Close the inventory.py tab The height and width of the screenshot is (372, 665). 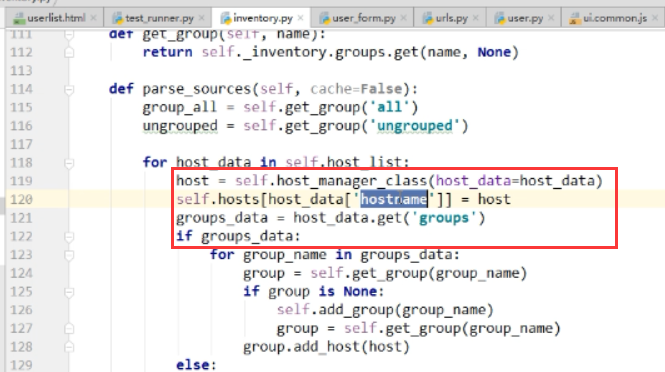[x=301, y=18]
